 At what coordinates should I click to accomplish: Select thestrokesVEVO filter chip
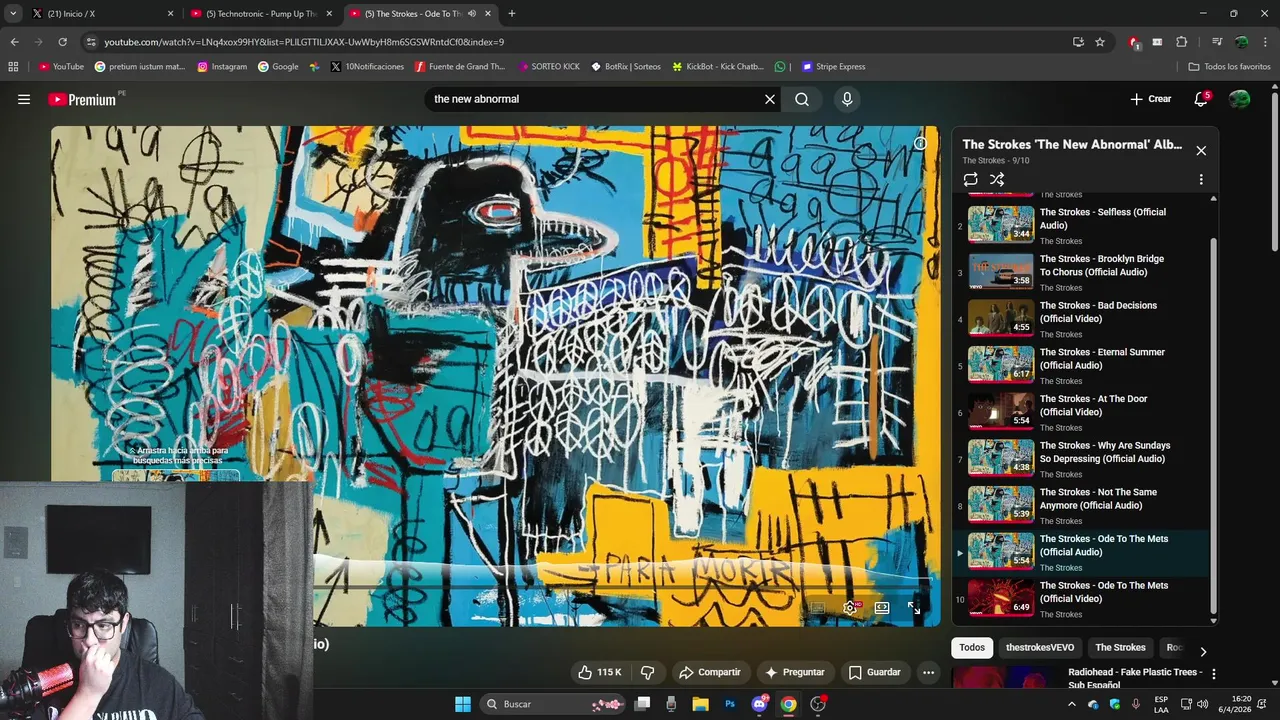click(1040, 647)
